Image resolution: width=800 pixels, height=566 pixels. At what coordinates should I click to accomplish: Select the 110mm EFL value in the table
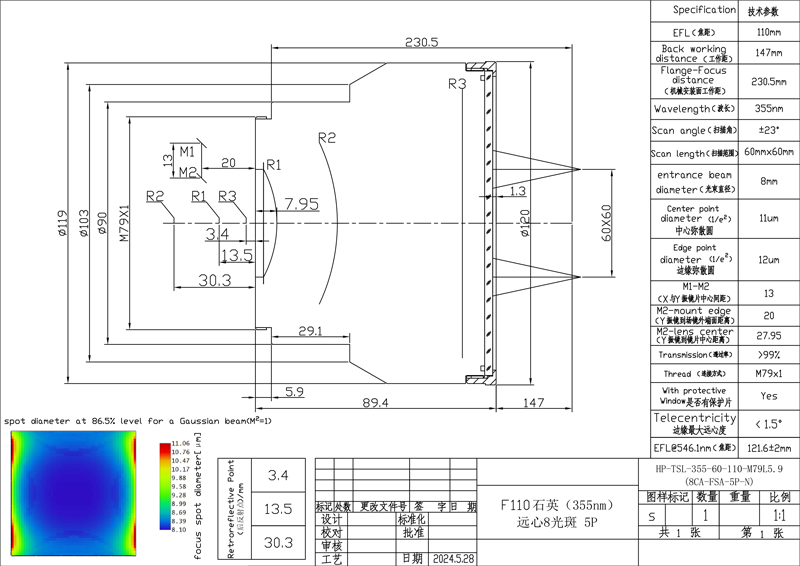(x=767, y=31)
